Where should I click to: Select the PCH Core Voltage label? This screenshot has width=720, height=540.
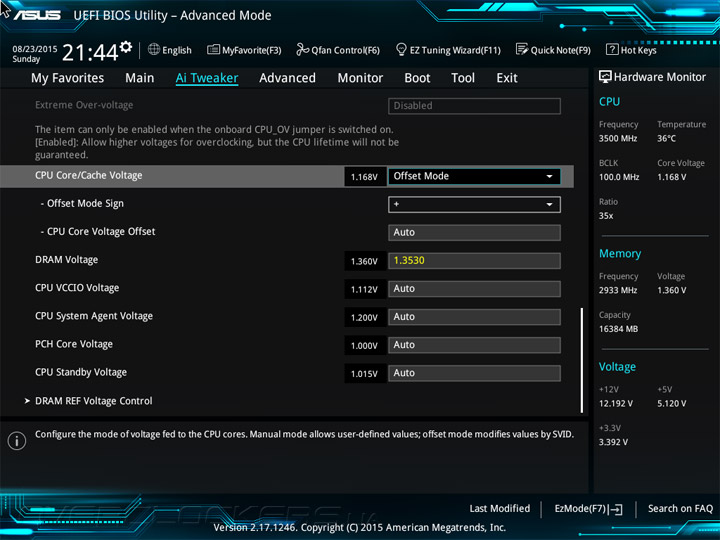click(74, 344)
